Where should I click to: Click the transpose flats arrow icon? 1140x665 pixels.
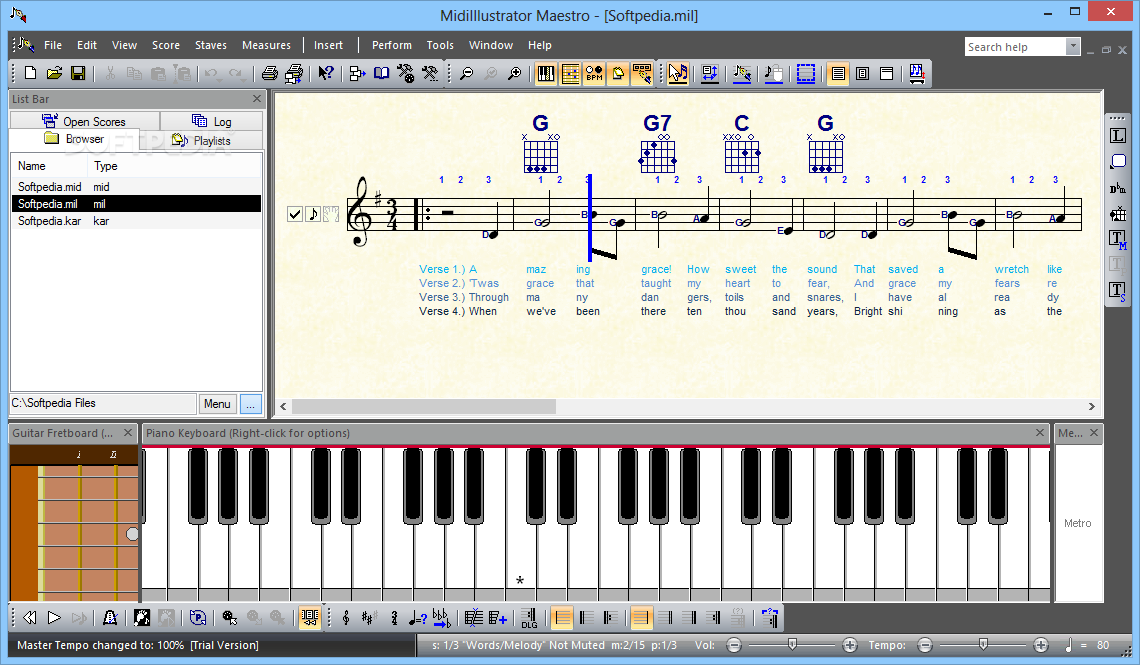tap(441, 618)
